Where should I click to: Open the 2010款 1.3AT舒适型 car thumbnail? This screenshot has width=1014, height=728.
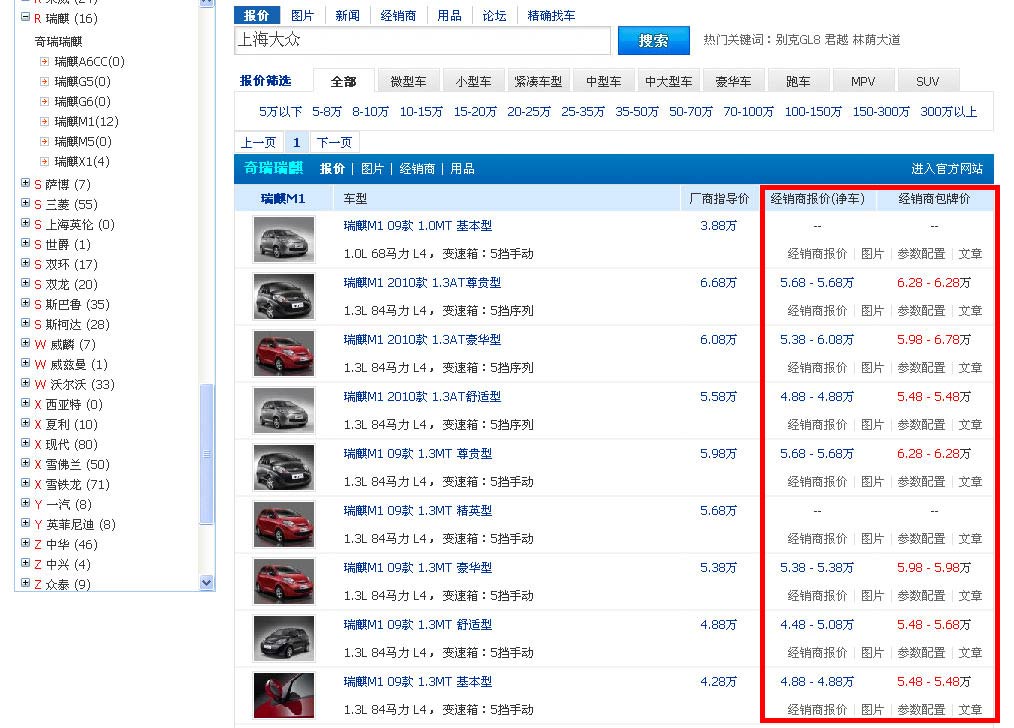pos(284,410)
